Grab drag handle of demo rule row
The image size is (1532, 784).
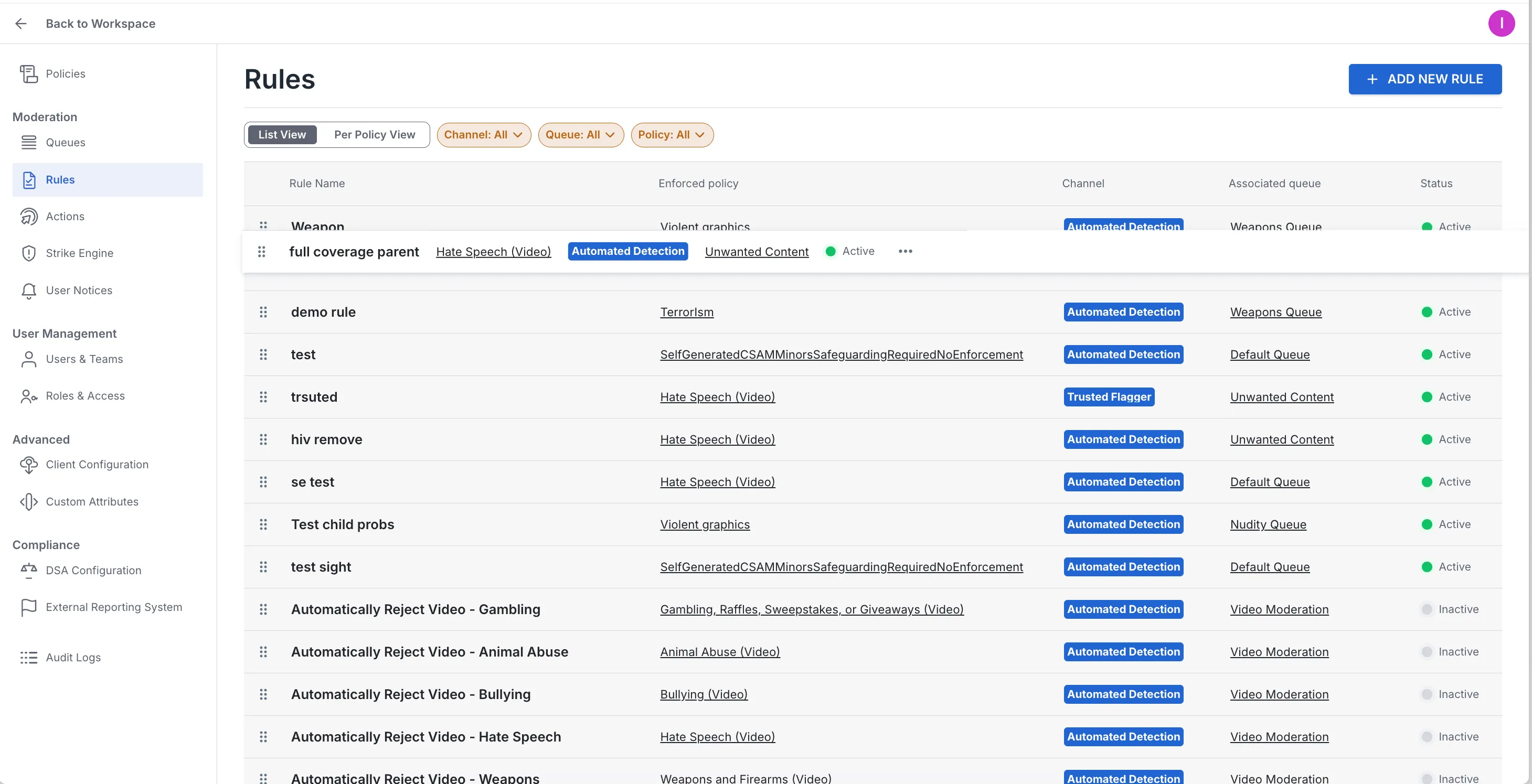coord(263,312)
